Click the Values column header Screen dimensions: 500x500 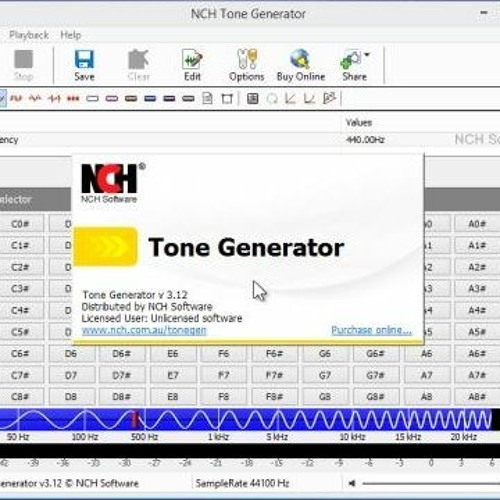point(359,122)
